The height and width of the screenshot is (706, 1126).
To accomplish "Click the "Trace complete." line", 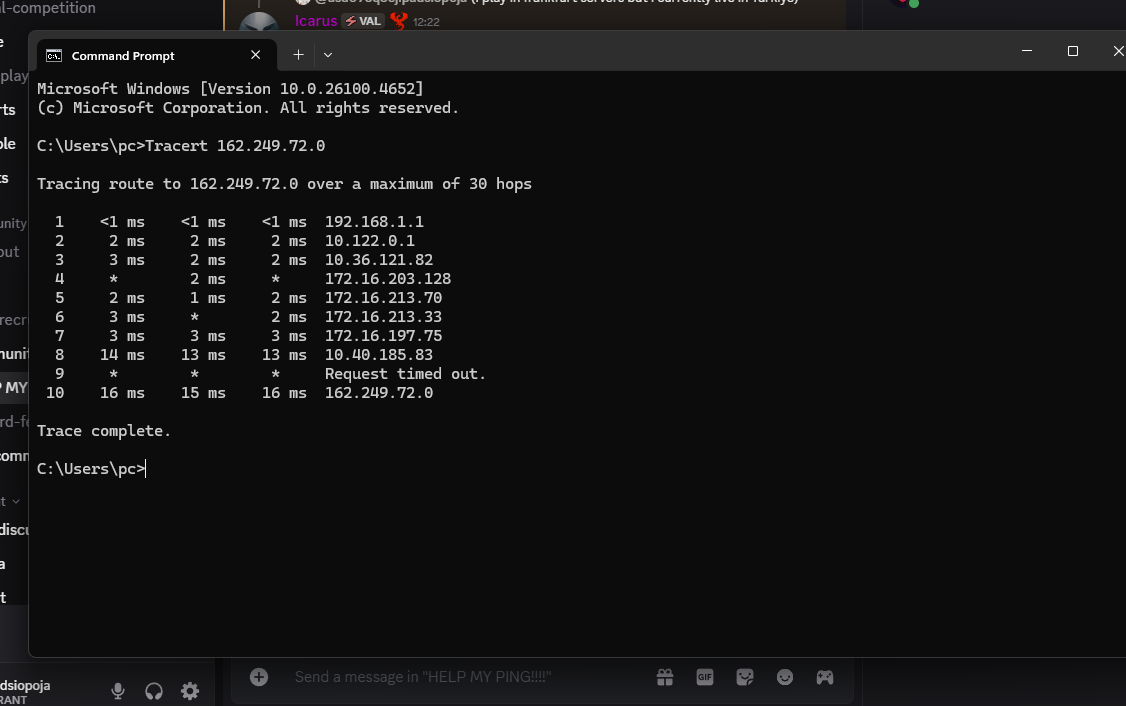I will click(x=104, y=431).
